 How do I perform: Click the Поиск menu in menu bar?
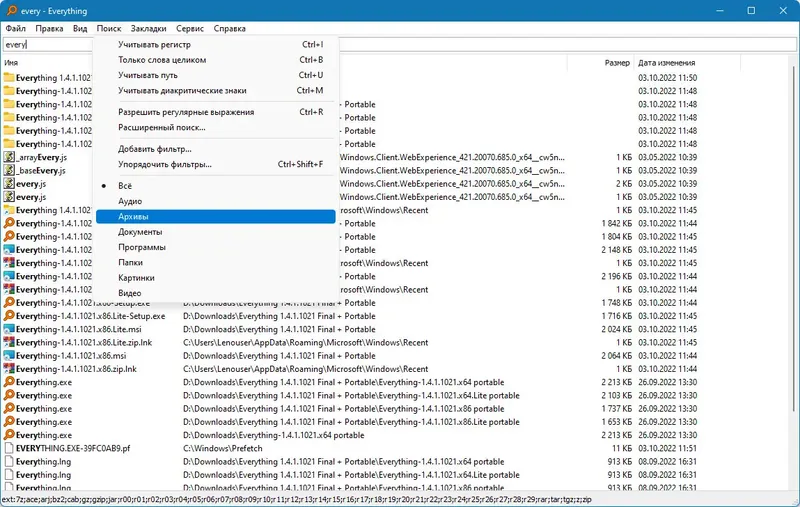coord(109,29)
